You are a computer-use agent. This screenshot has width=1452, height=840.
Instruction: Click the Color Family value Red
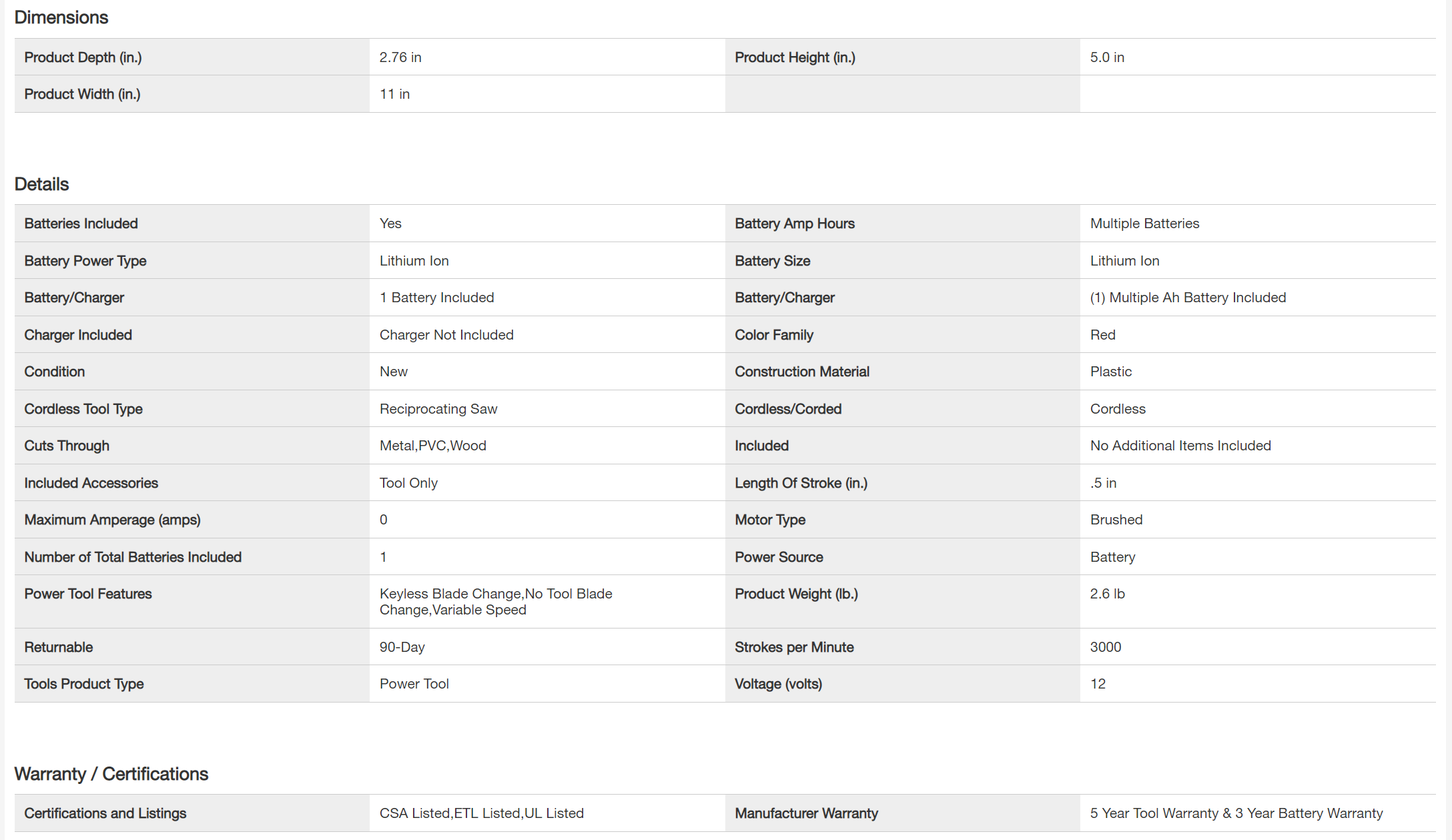(x=1102, y=335)
